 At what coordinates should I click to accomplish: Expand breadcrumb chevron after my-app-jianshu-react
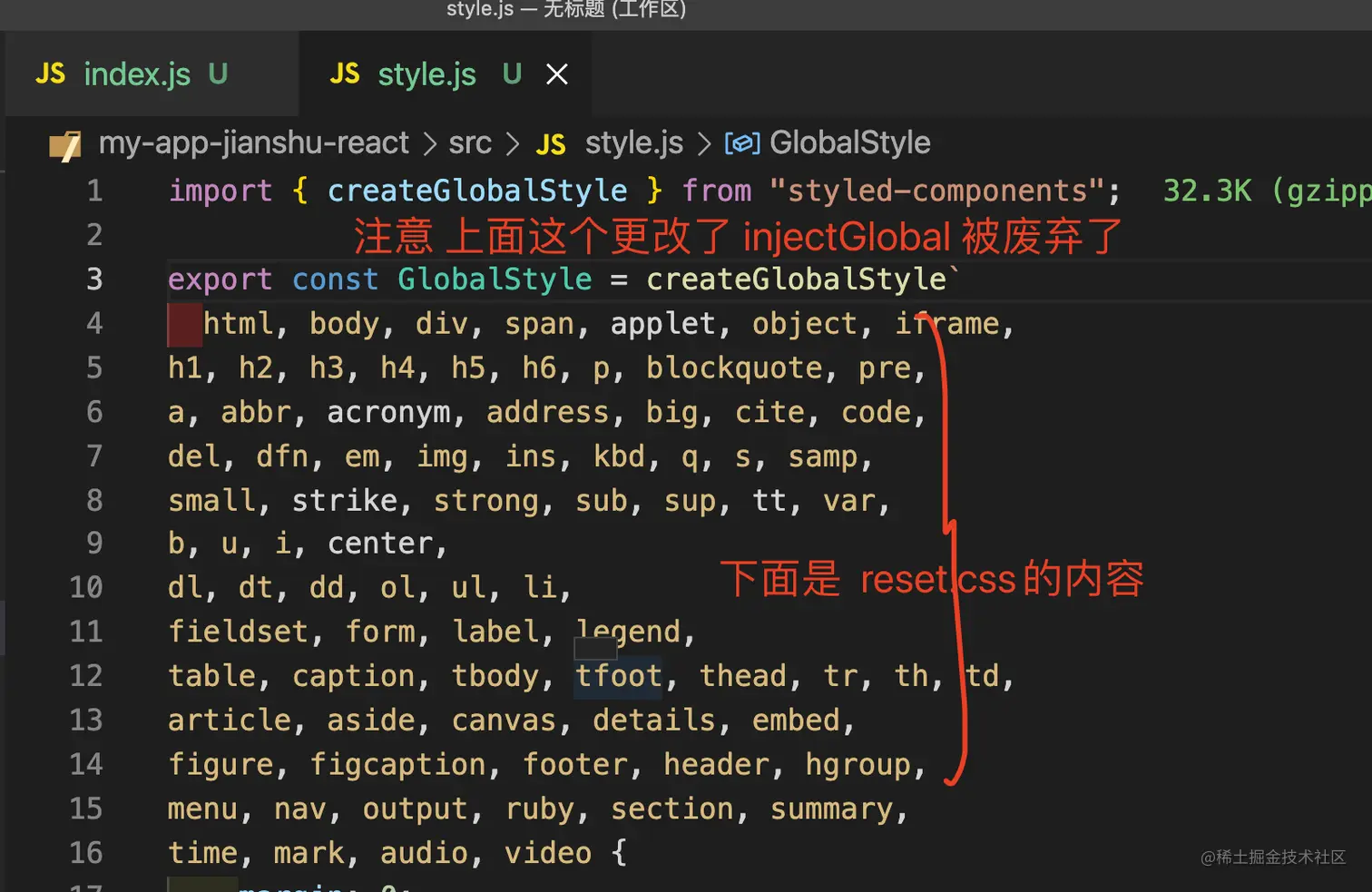coord(430,143)
